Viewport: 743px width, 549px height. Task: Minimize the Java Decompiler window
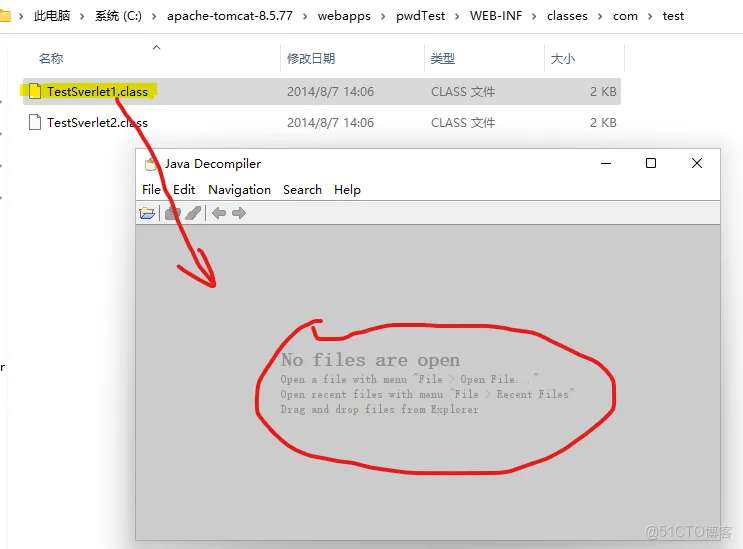[x=606, y=163]
